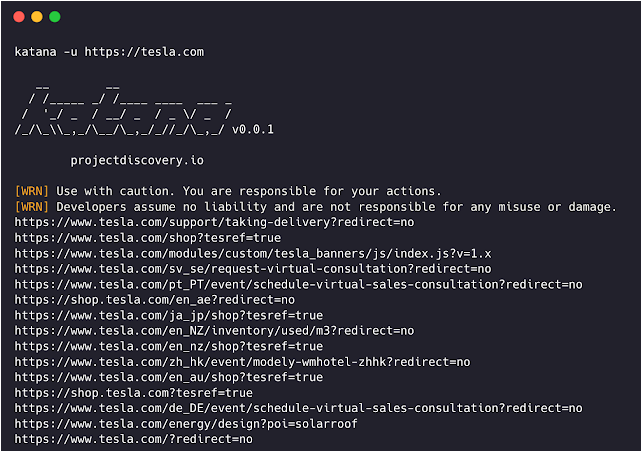Click the yellow minimize window button
Image resolution: width=642 pixels, height=452 pixels.
click(37, 17)
